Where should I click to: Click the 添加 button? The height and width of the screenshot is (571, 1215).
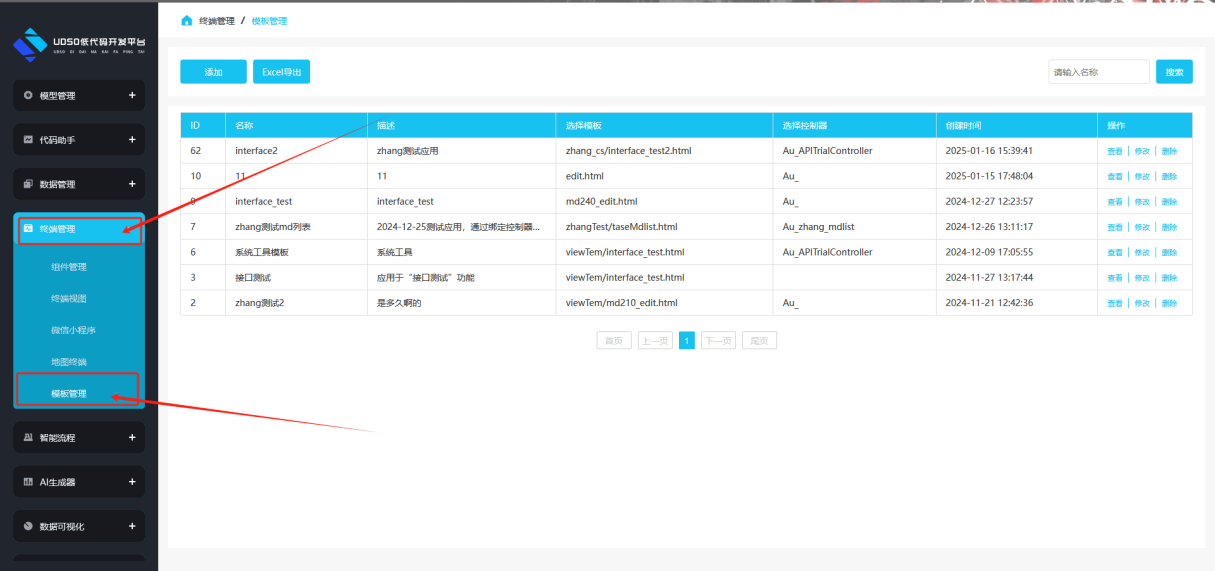pyautogui.click(x=213, y=72)
